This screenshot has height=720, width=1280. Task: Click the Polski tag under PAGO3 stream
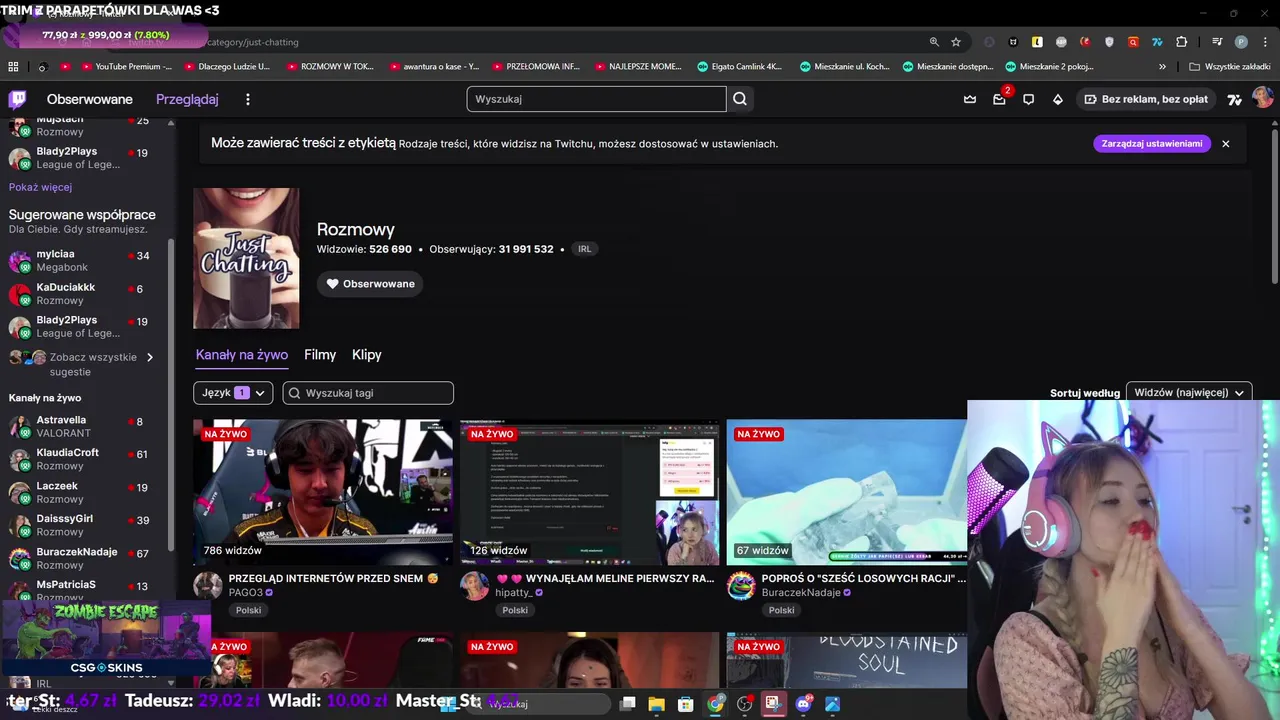pos(248,610)
